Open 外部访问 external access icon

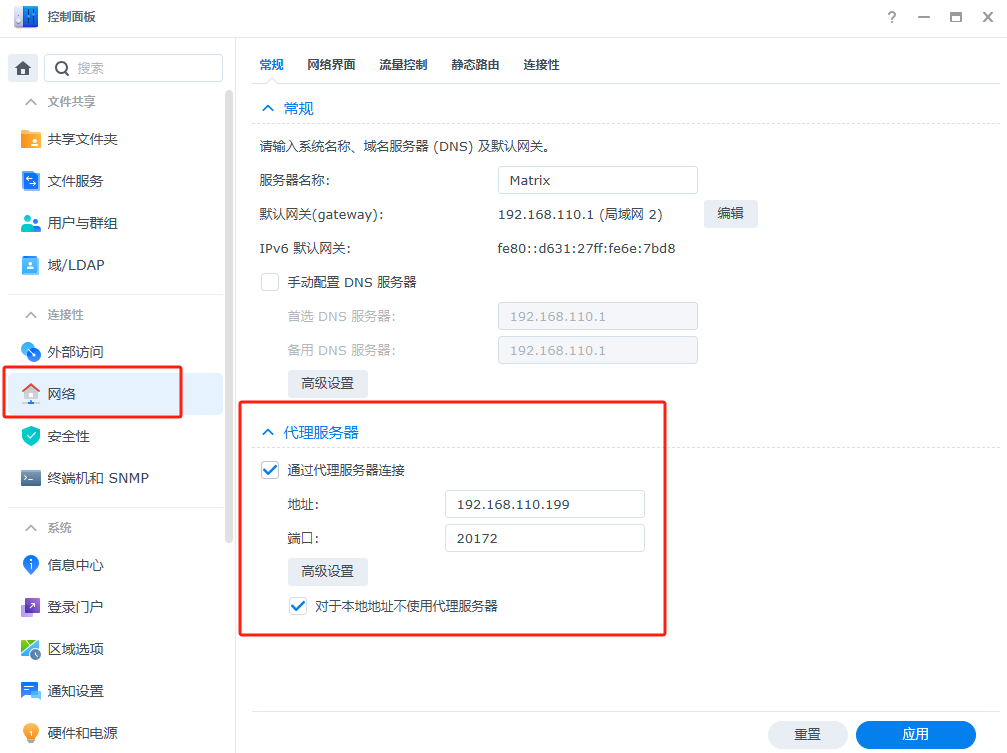click(x=31, y=352)
